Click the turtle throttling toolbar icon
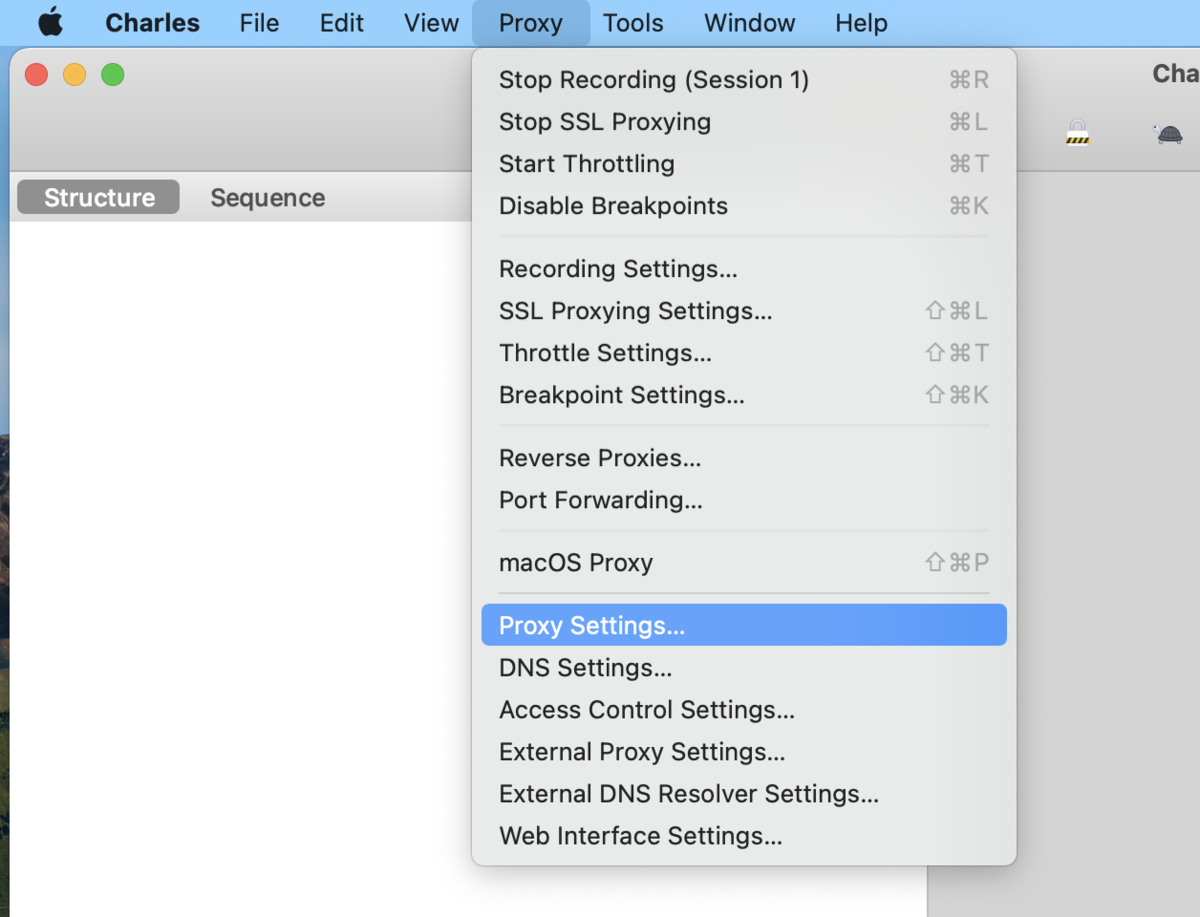Image resolution: width=1200 pixels, height=917 pixels. click(x=1167, y=134)
